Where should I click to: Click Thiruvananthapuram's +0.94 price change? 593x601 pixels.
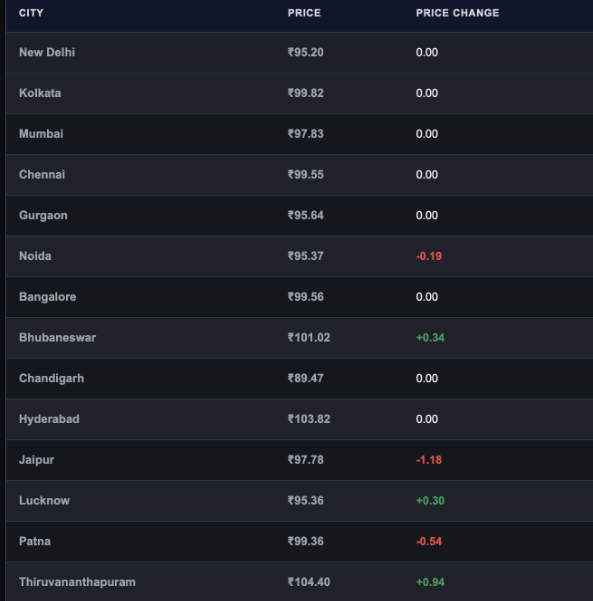[430, 582]
